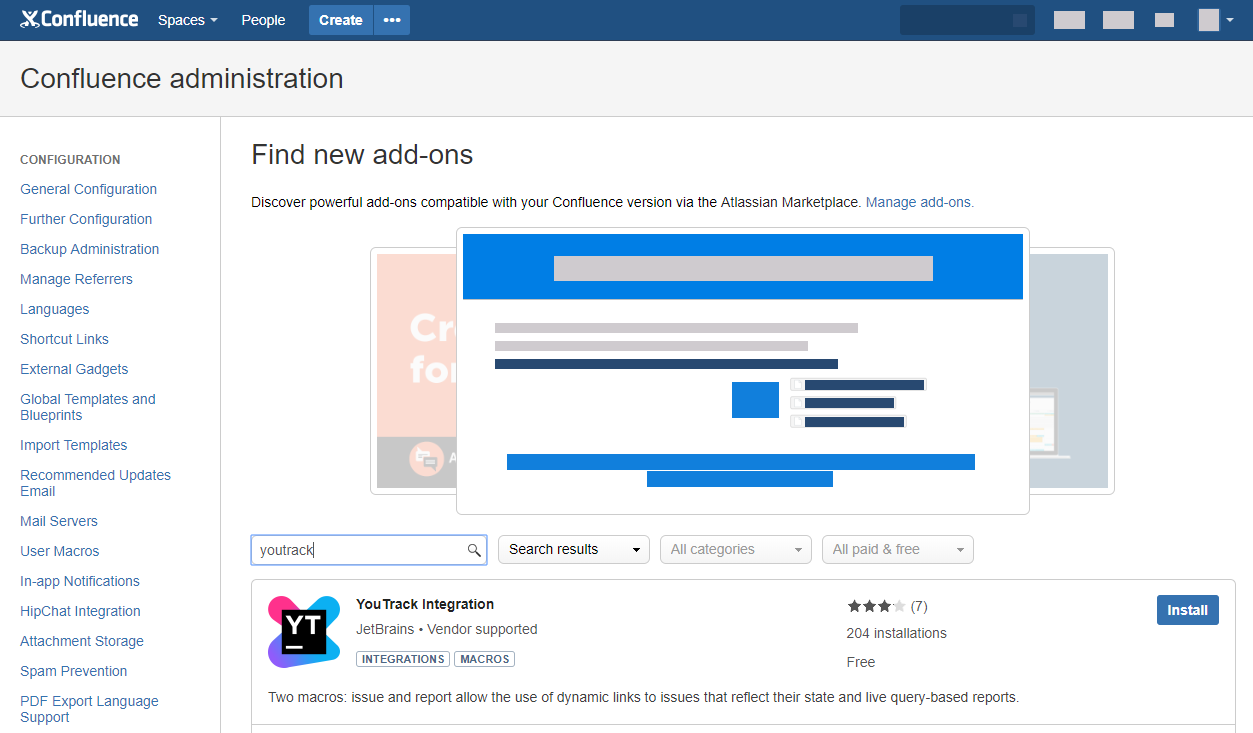
Task: Open the All paid & free dropdown
Action: [897, 549]
